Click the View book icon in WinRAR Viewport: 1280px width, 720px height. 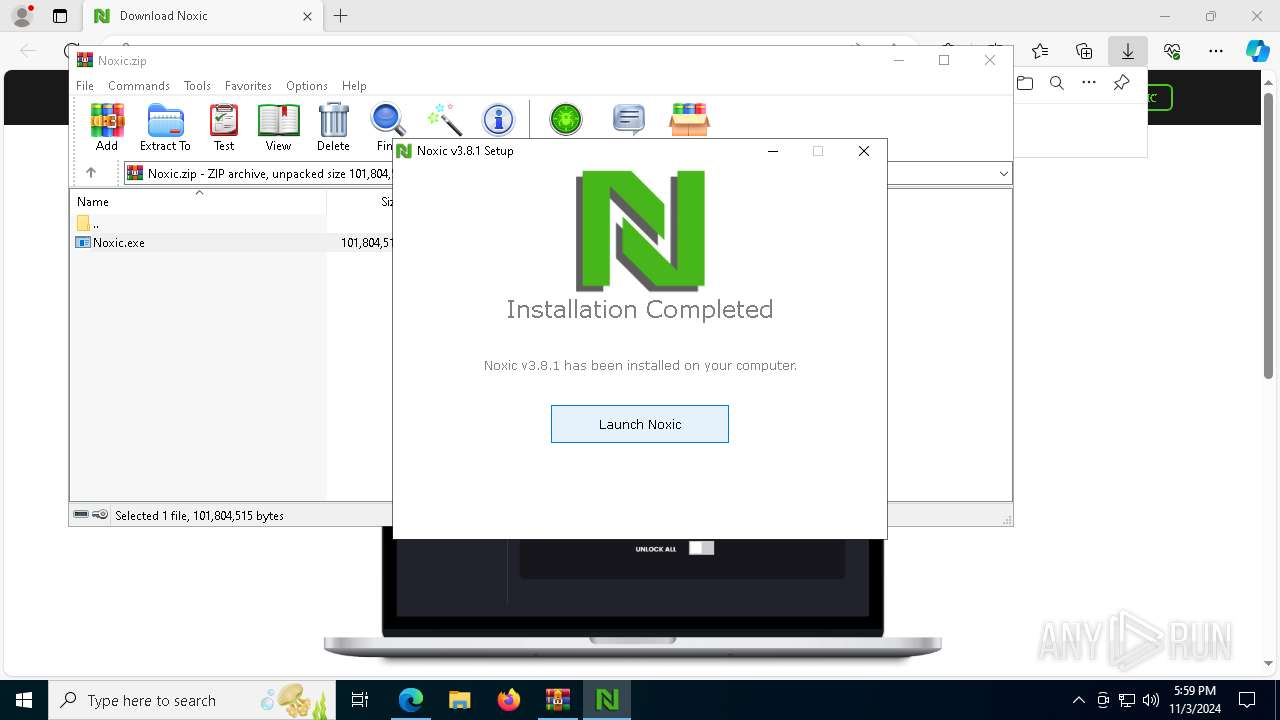point(278,127)
